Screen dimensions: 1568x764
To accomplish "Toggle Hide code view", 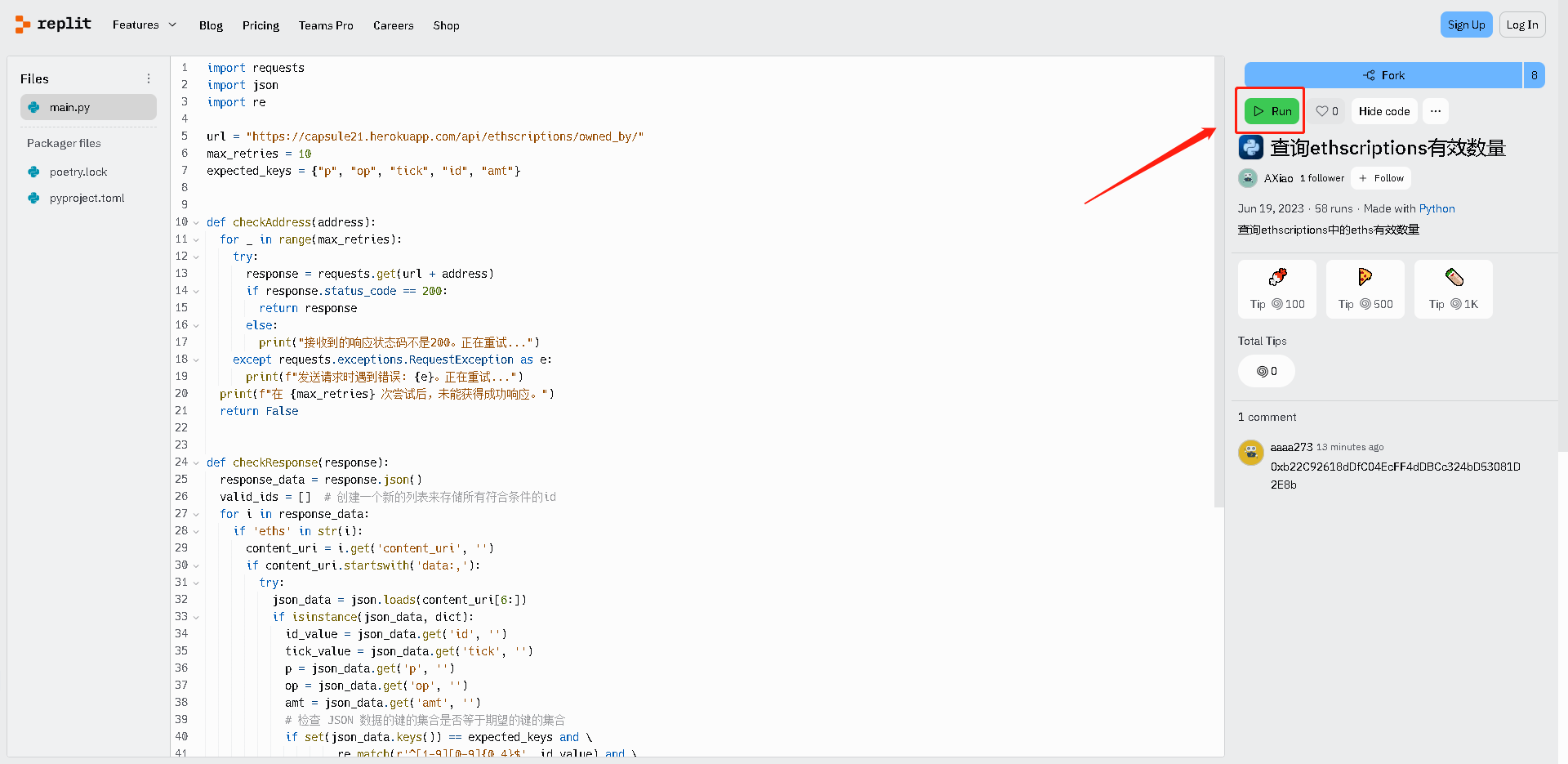I will (1383, 111).
